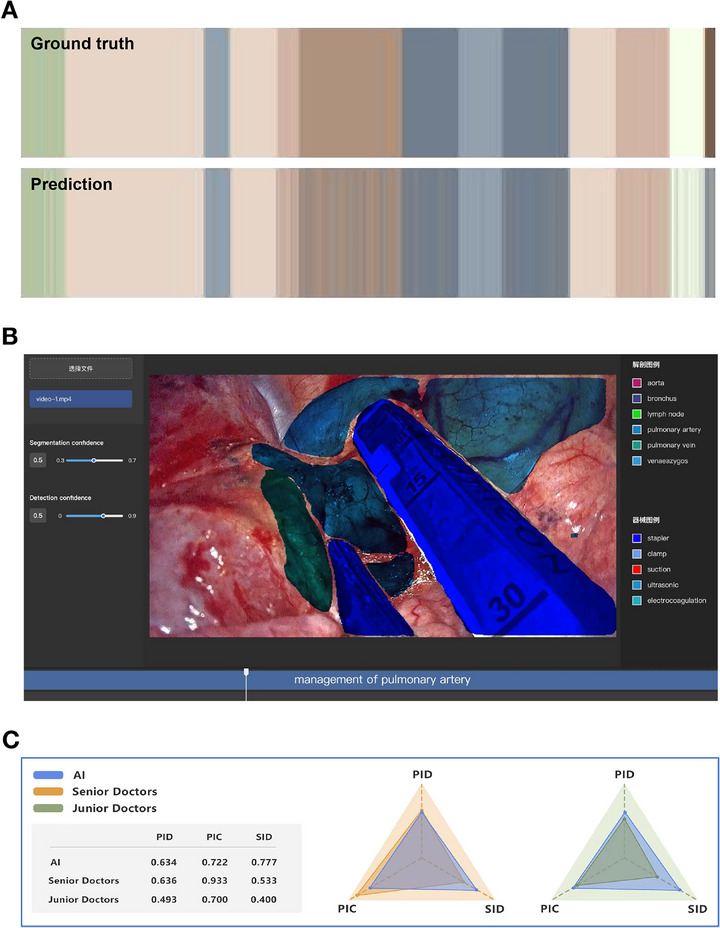Click the surgical video frame
The height and width of the screenshot is (928, 720).
(x=383, y=506)
